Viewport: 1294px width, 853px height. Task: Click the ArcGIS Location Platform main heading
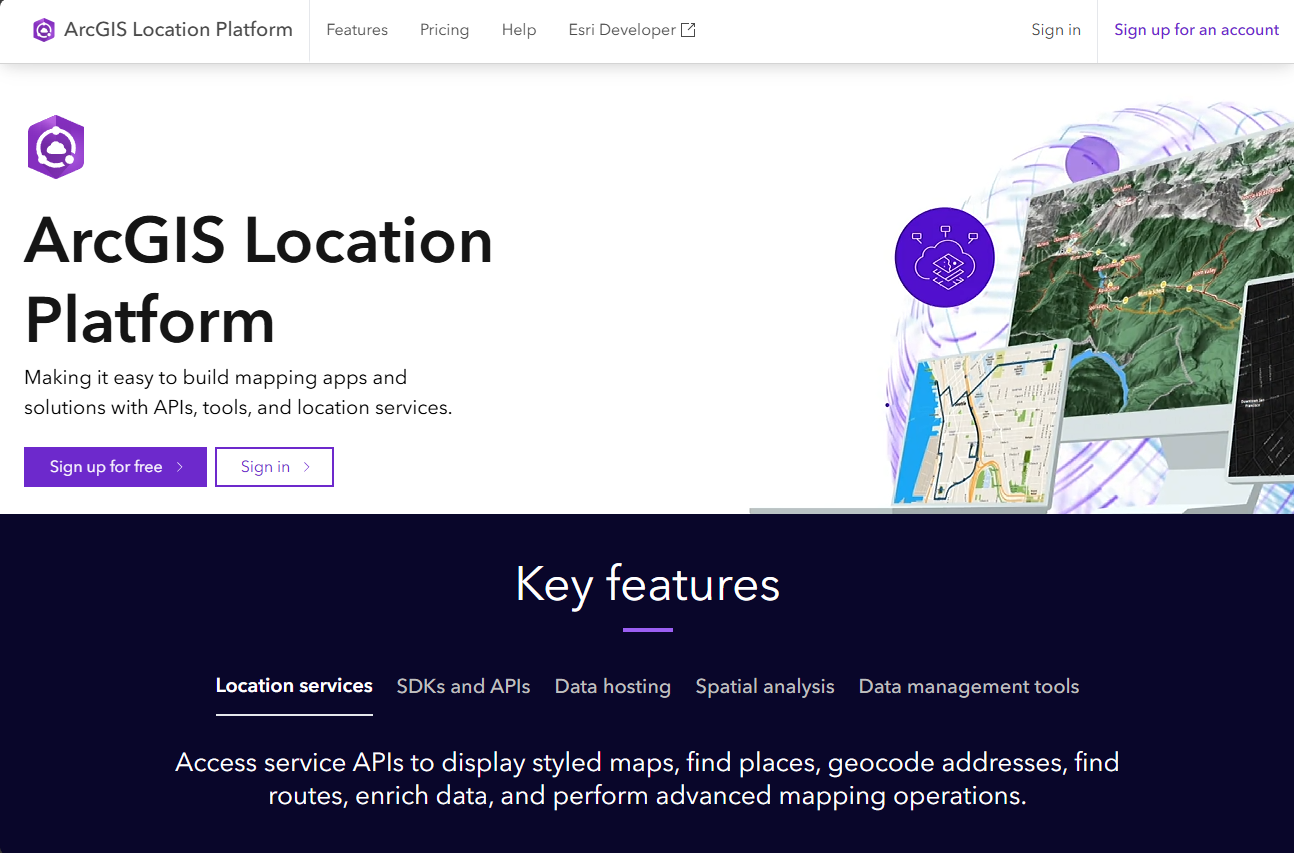[x=258, y=280]
